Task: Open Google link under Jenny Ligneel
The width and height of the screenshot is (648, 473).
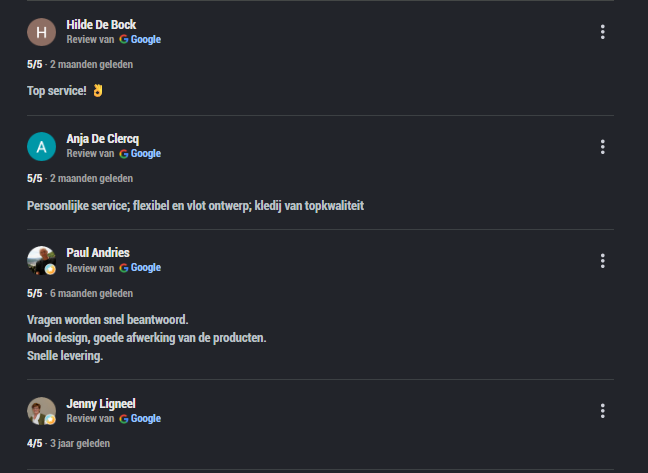Action: [x=145, y=418]
